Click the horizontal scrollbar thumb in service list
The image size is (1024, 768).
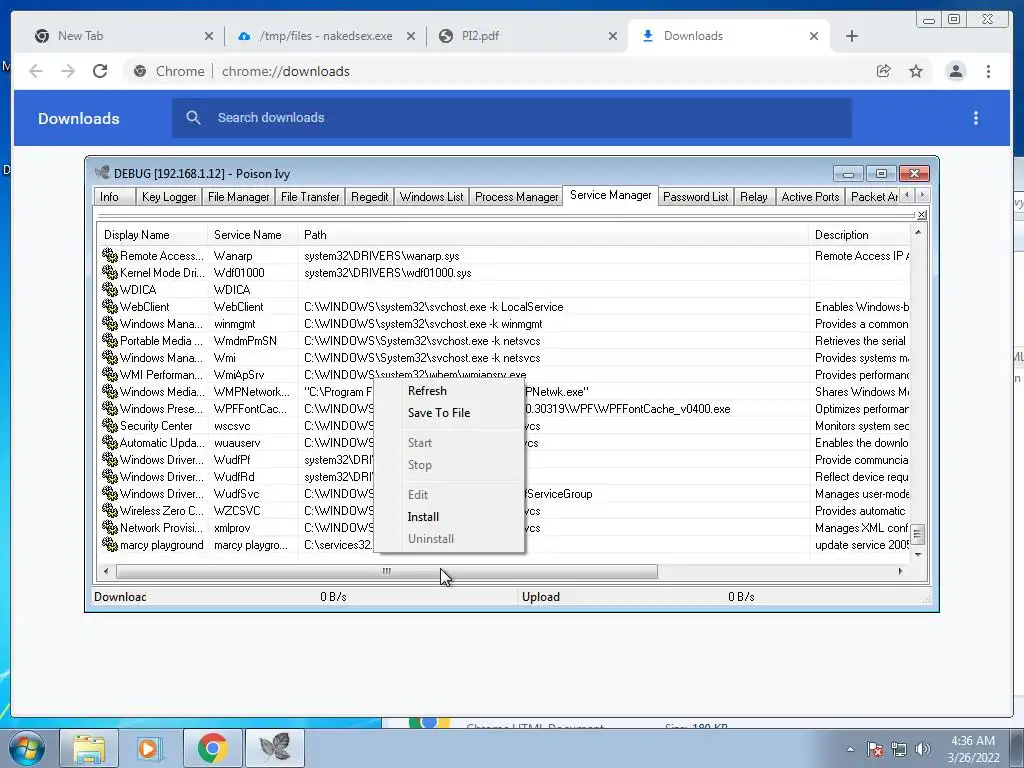(x=387, y=571)
